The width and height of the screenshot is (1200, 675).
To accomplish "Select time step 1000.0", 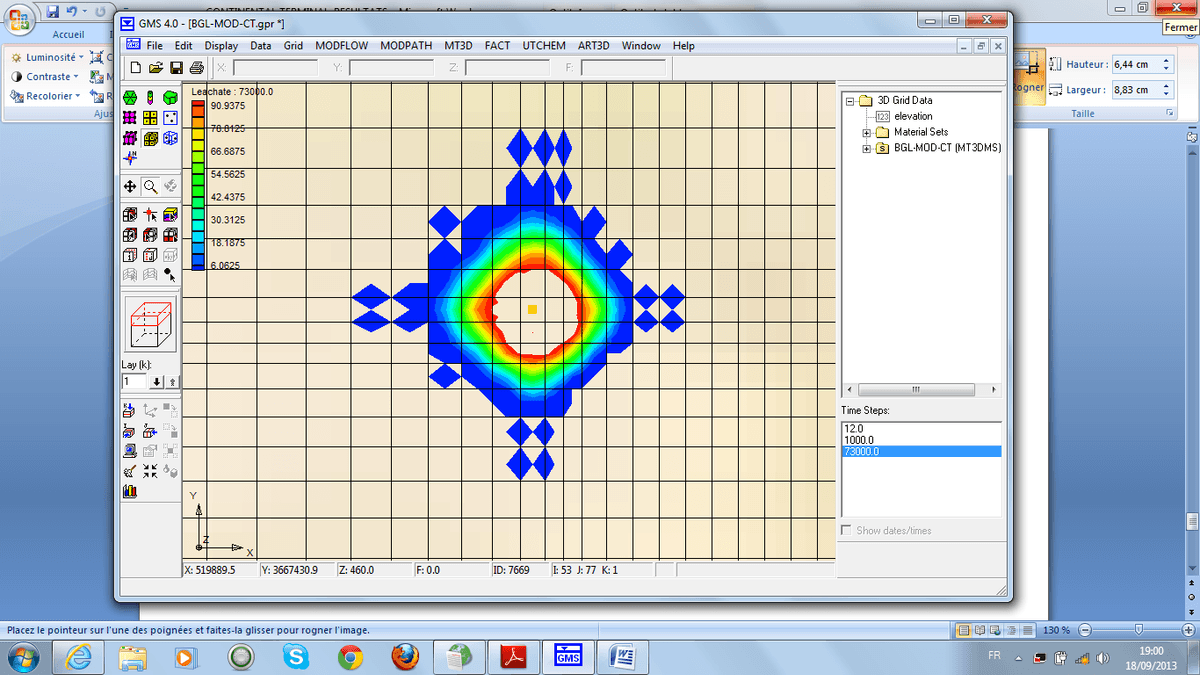I will [x=921, y=440].
